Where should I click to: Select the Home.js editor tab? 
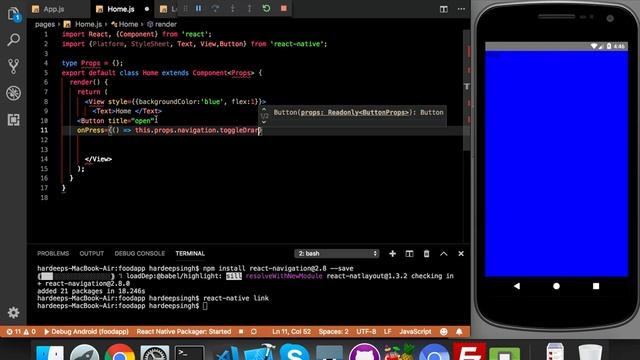tap(121, 9)
